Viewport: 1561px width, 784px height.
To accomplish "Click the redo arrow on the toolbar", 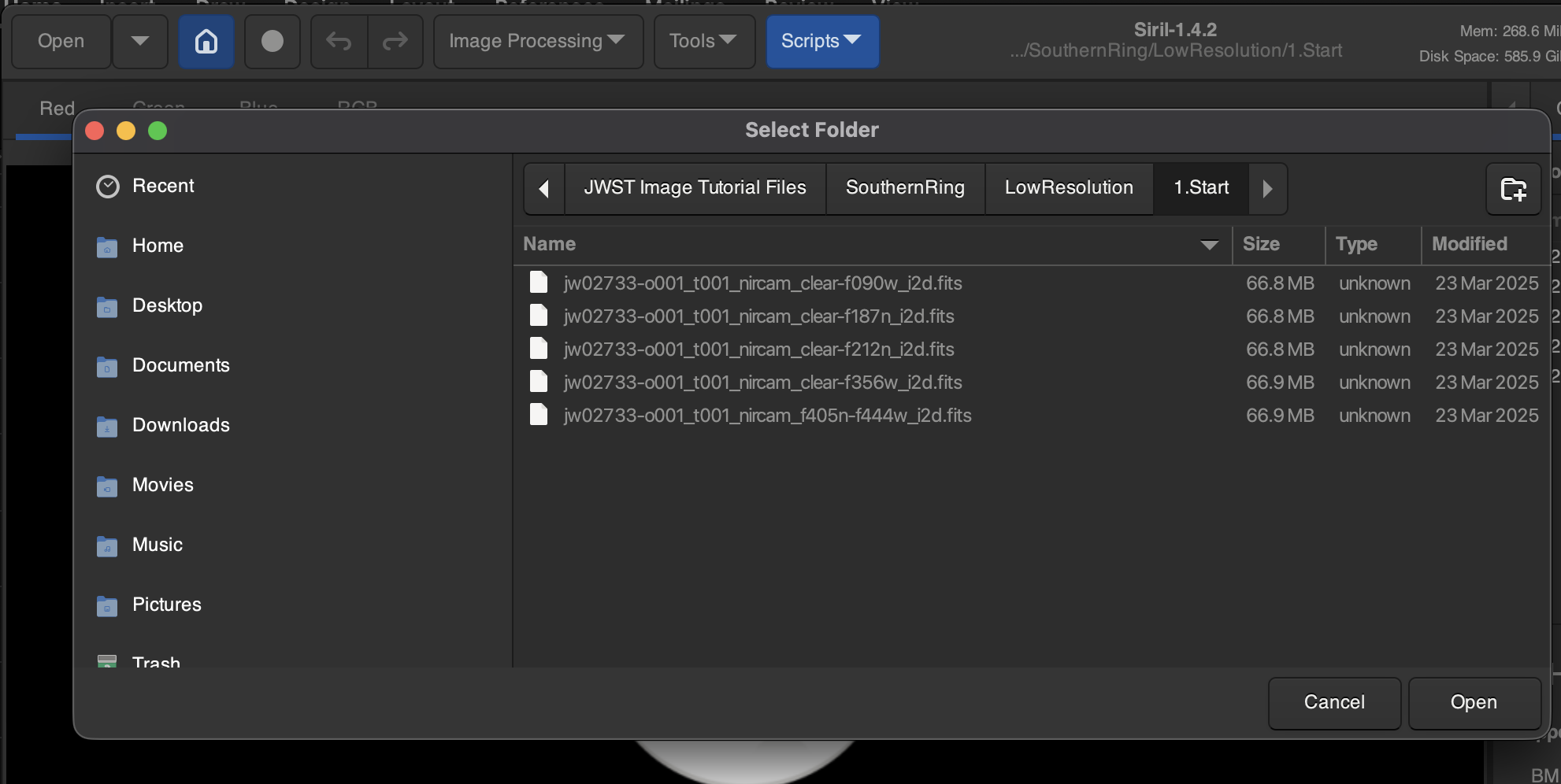I will pos(395,41).
